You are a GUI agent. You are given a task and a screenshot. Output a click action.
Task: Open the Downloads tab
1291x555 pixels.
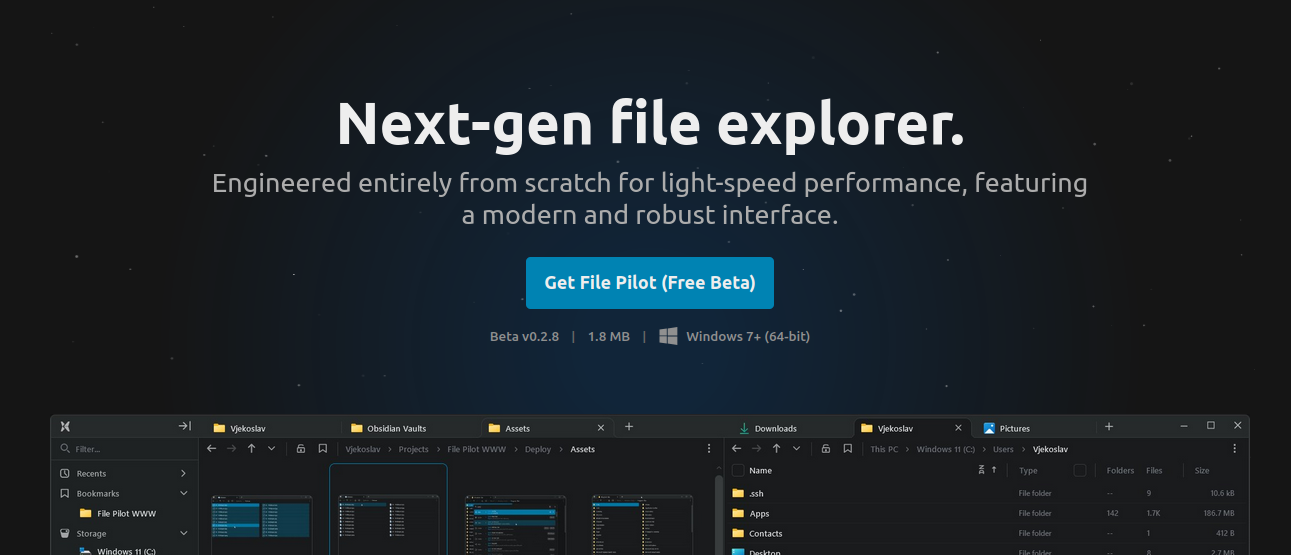pyautogui.click(x=775, y=428)
